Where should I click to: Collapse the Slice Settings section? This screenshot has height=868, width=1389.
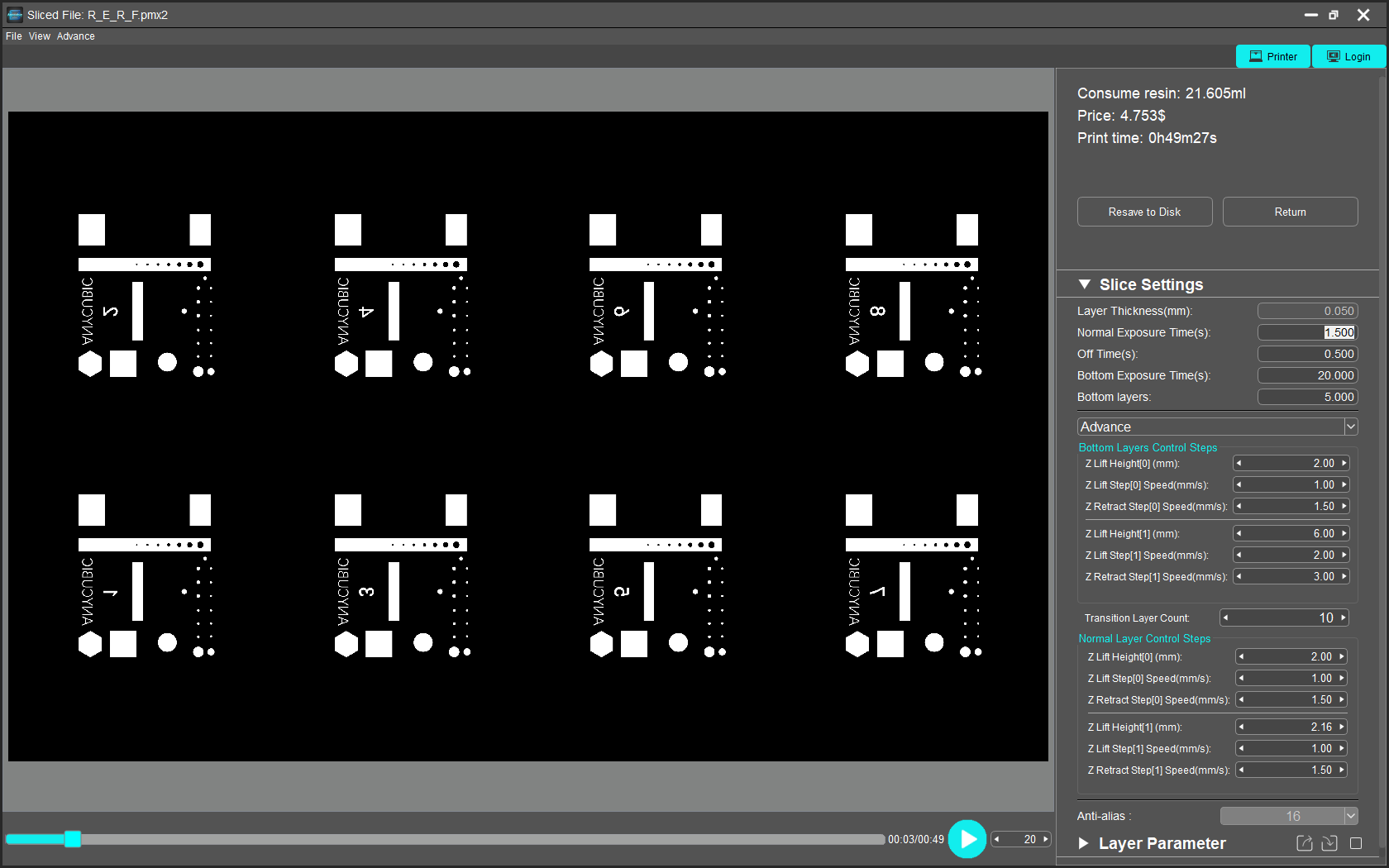tap(1085, 284)
